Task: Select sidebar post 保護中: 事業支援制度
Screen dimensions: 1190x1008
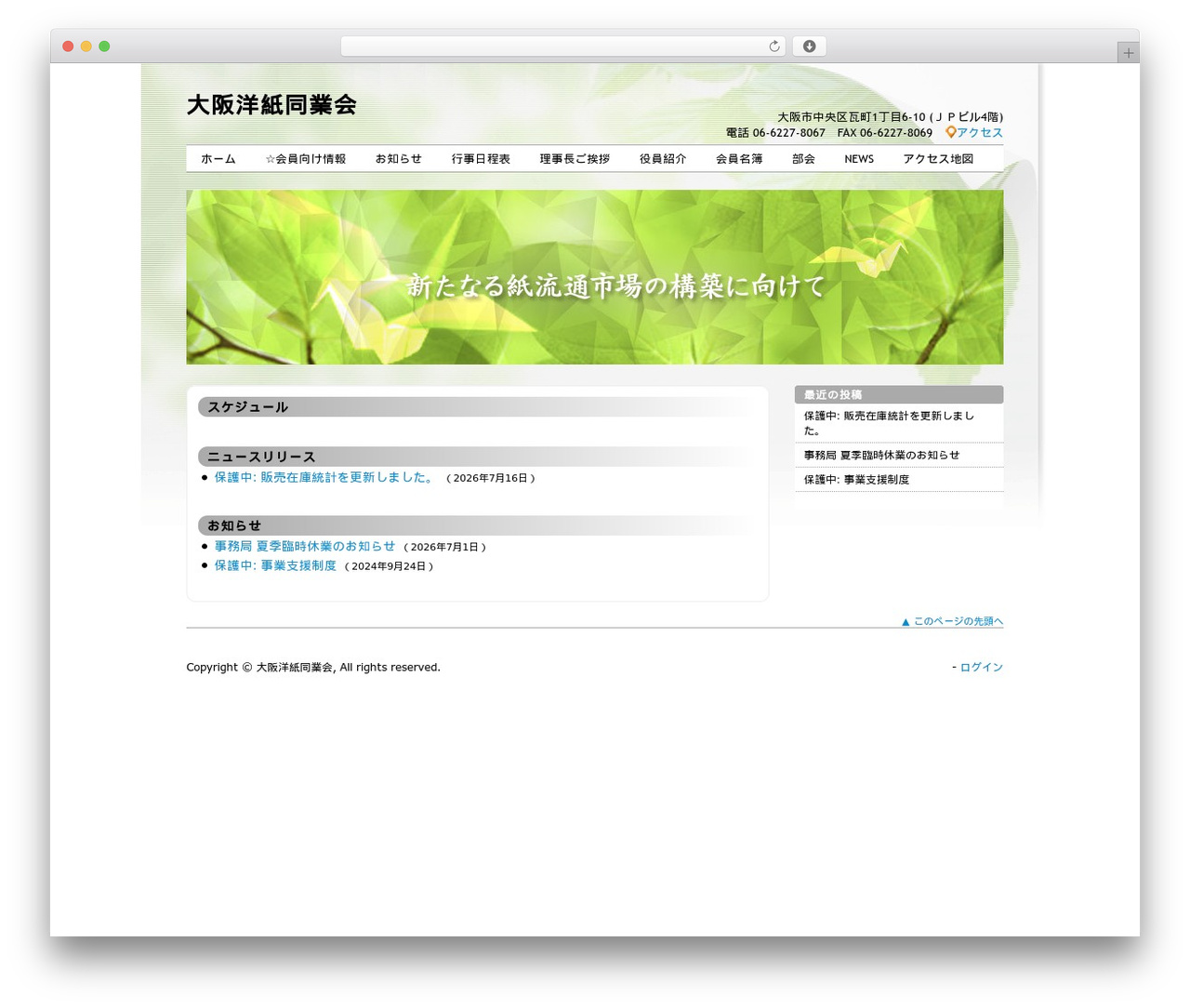Action: 856,479
